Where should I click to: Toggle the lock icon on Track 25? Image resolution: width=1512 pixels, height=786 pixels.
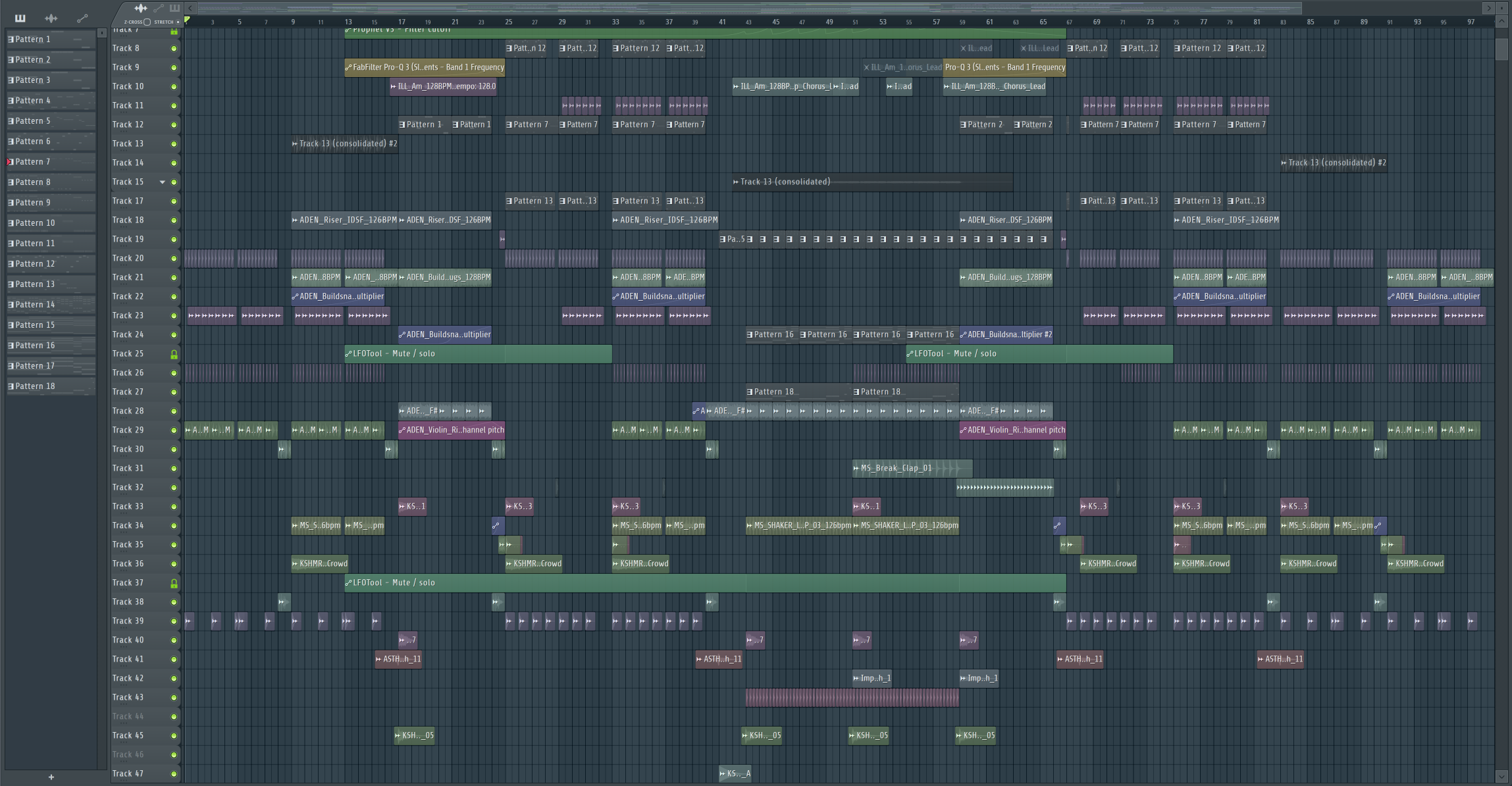[174, 354]
